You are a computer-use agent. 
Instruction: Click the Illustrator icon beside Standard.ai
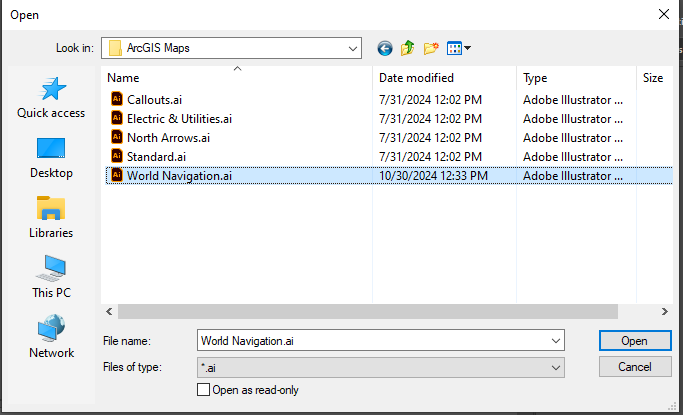pos(117,156)
